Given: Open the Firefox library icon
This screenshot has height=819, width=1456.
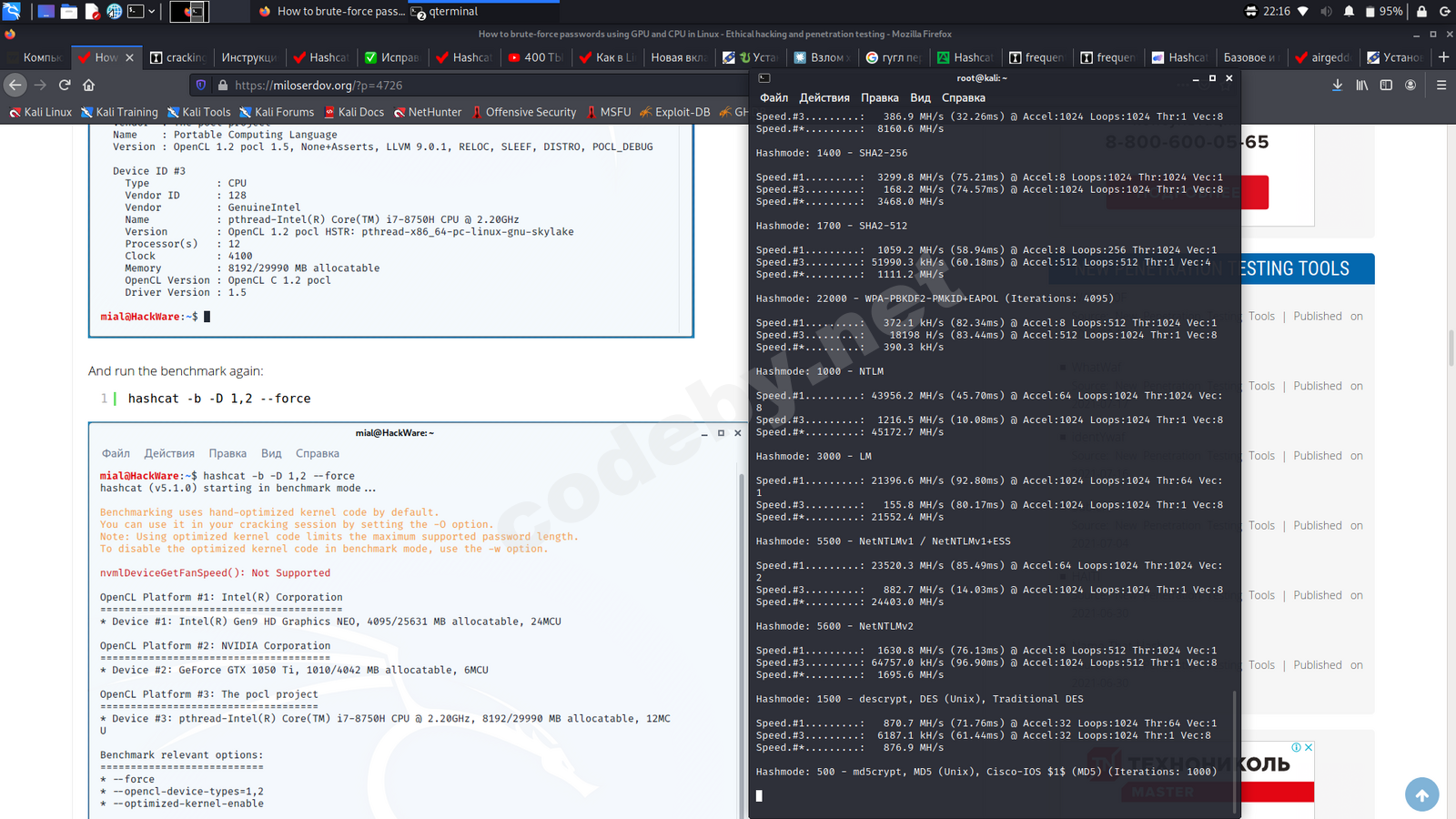Looking at the screenshot, I should click(x=1361, y=85).
